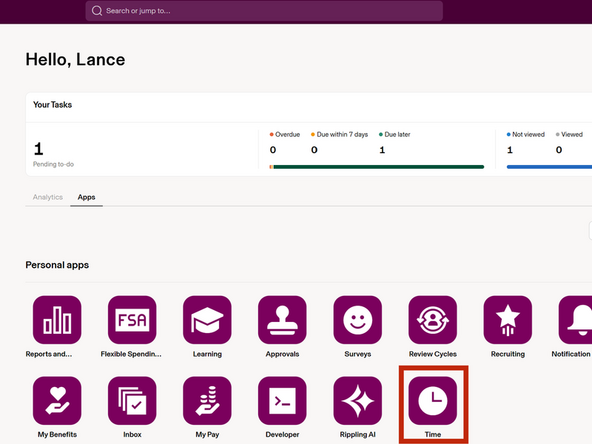Screen dimensions: 592x444
Task: Launch the Rippling AI app
Action: click(358, 401)
